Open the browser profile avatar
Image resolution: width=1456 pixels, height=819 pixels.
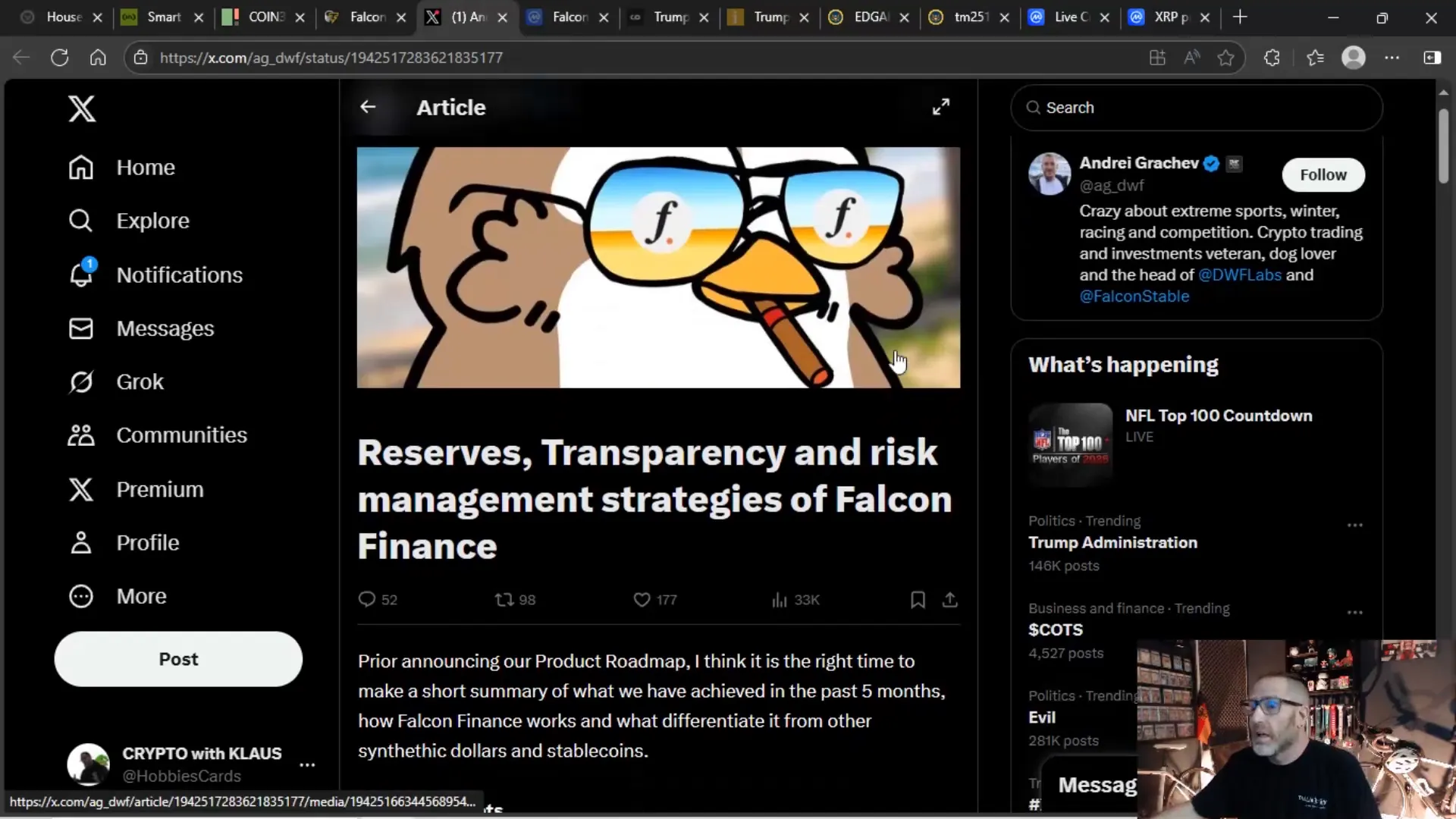(x=1354, y=58)
